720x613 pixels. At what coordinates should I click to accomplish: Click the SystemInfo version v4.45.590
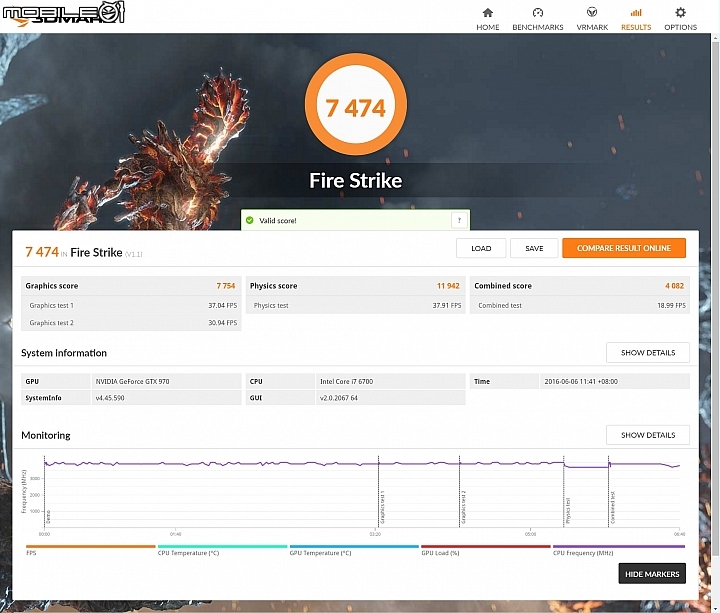110,398
